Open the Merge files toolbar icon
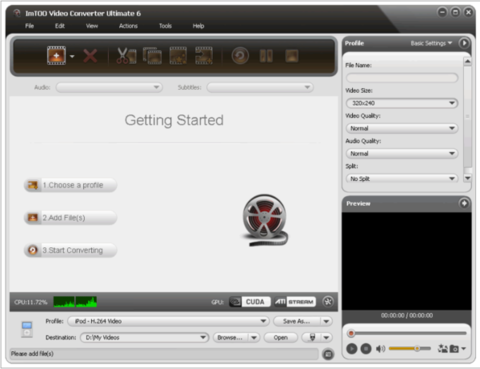Viewport: 480px width, 369px height. point(152,56)
